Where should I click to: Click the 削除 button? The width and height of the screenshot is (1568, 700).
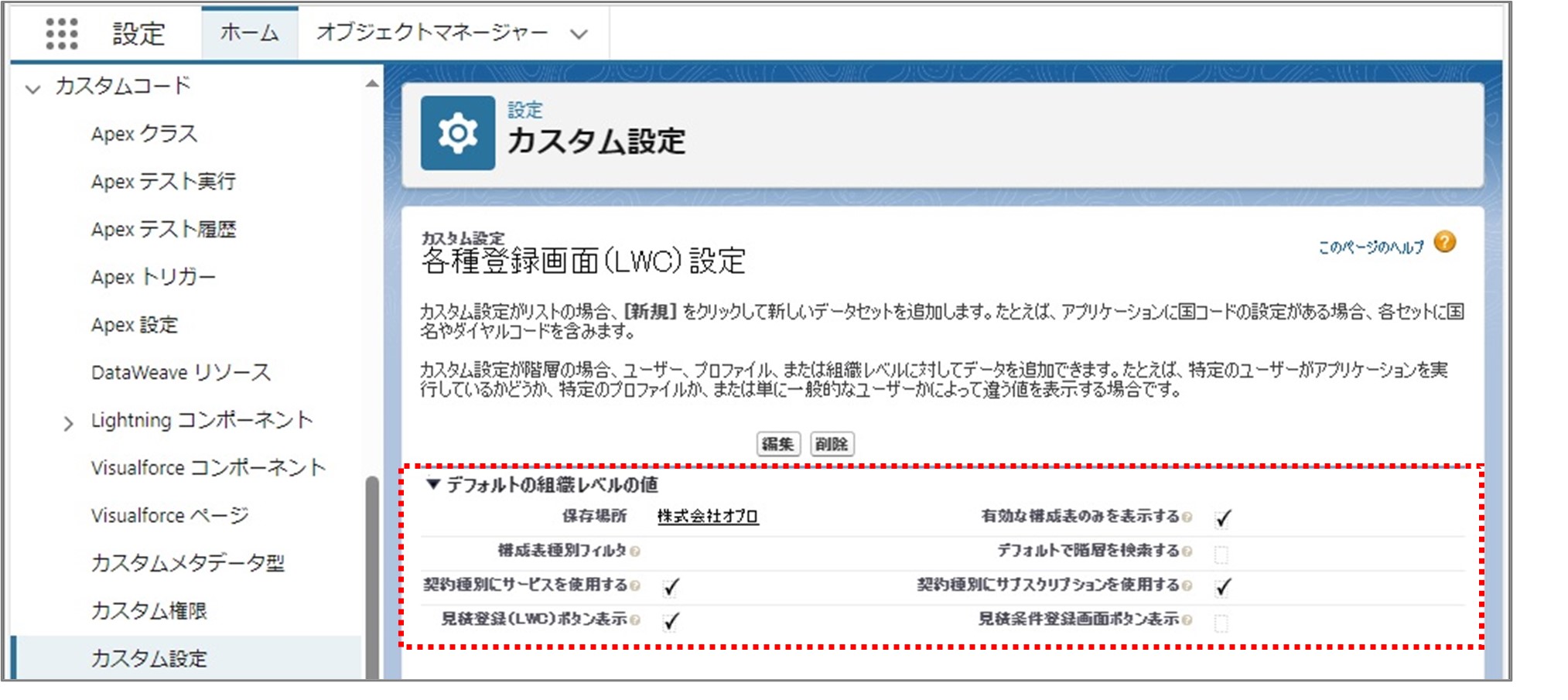pos(832,444)
